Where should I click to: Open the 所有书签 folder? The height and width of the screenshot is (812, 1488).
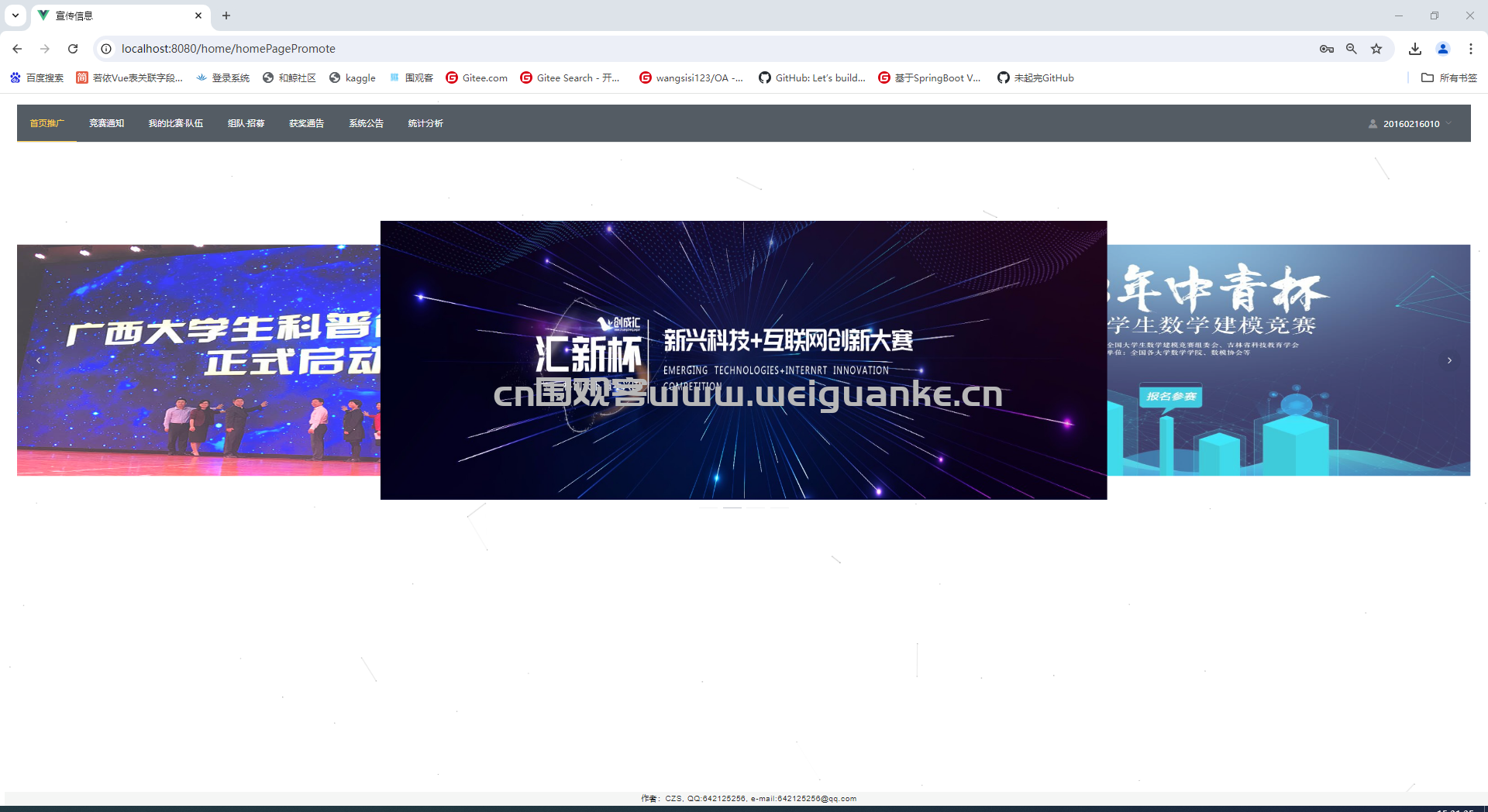tap(1449, 77)
